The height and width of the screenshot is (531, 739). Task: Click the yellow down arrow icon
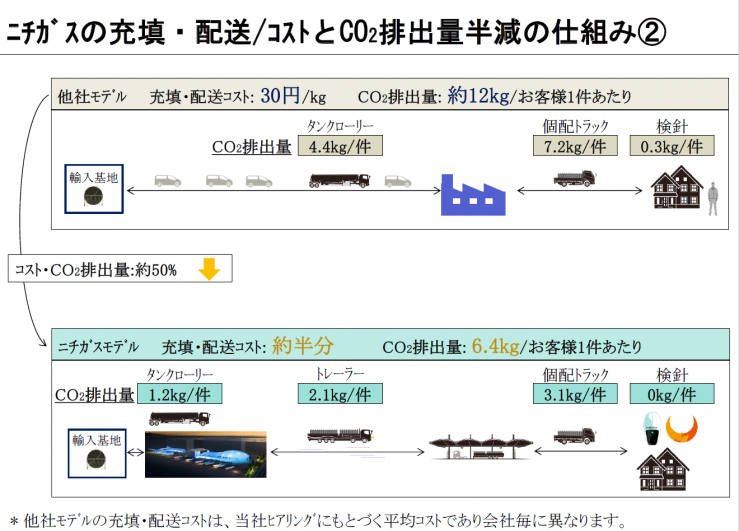point(209,269)
